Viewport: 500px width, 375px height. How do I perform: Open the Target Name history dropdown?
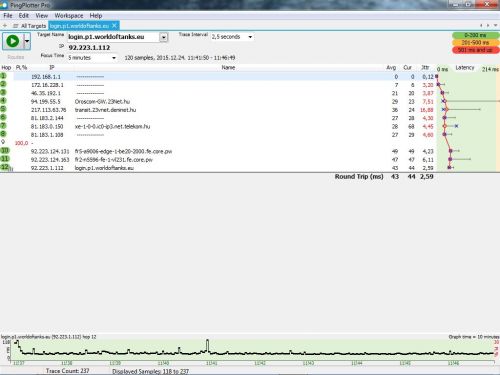163,37
